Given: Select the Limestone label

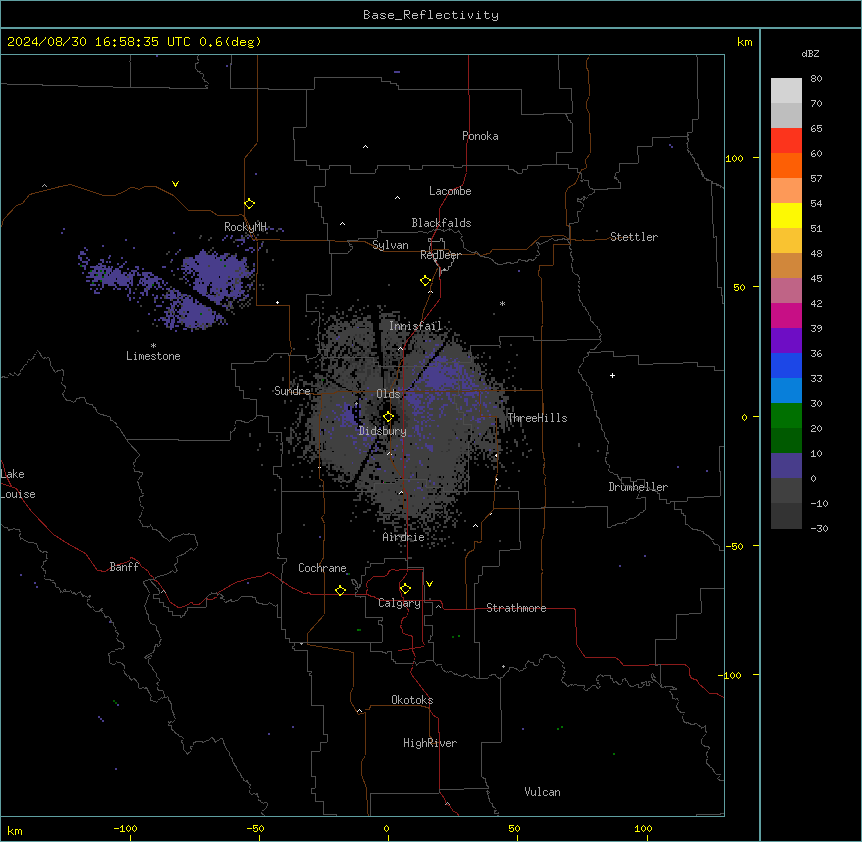Looking at the screenshot, I should pos(153,356).
